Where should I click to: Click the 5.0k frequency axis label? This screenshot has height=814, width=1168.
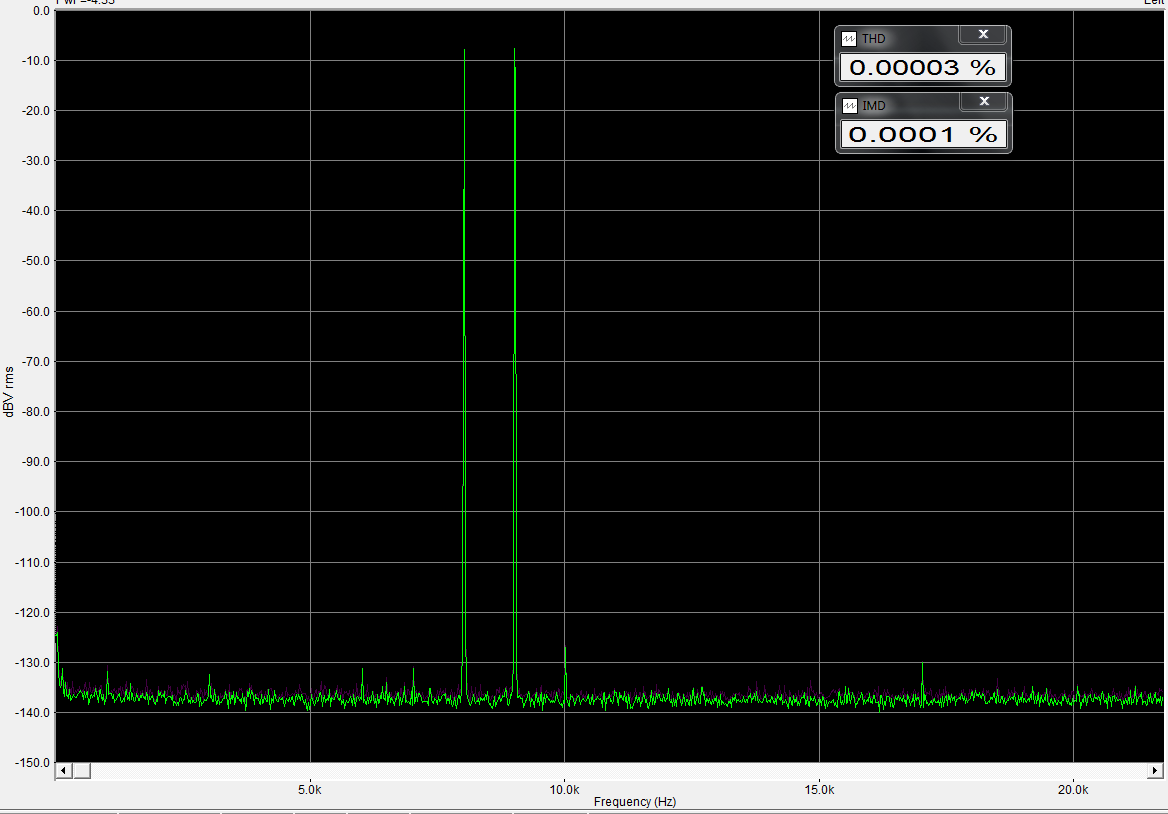click(x=310, y=790)
